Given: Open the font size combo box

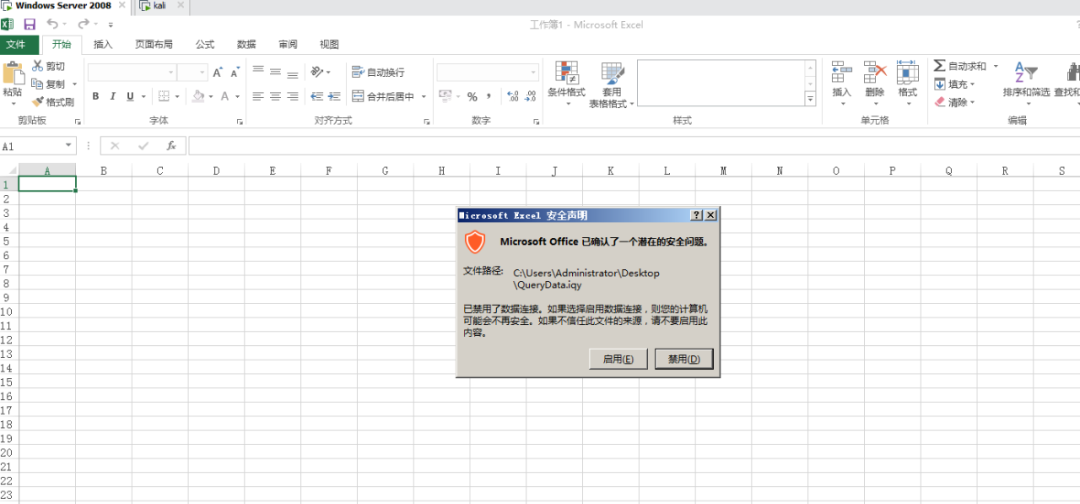Looking at the screenshot, I should pos(192,72).
